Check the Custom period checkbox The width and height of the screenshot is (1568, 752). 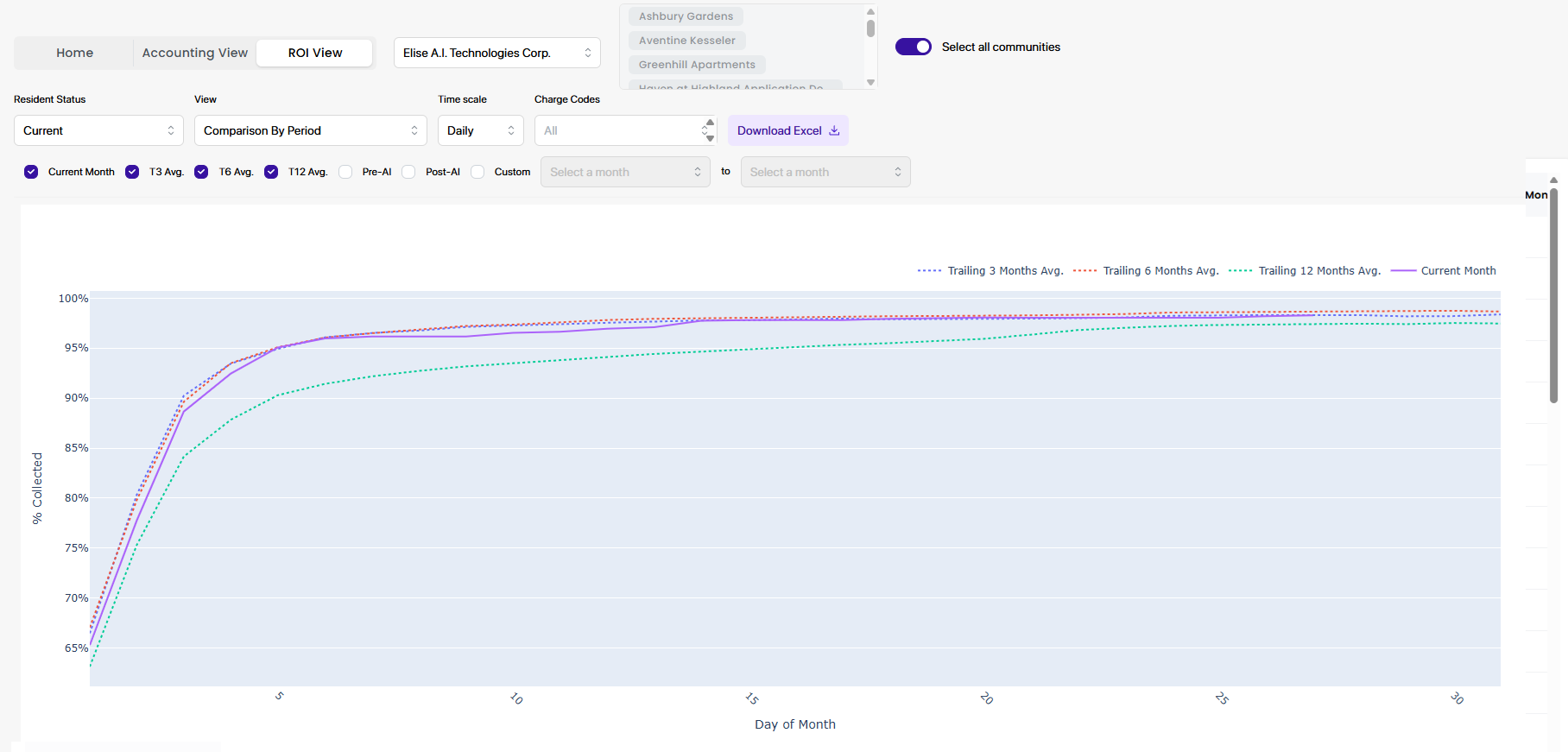tap(477, 172)
